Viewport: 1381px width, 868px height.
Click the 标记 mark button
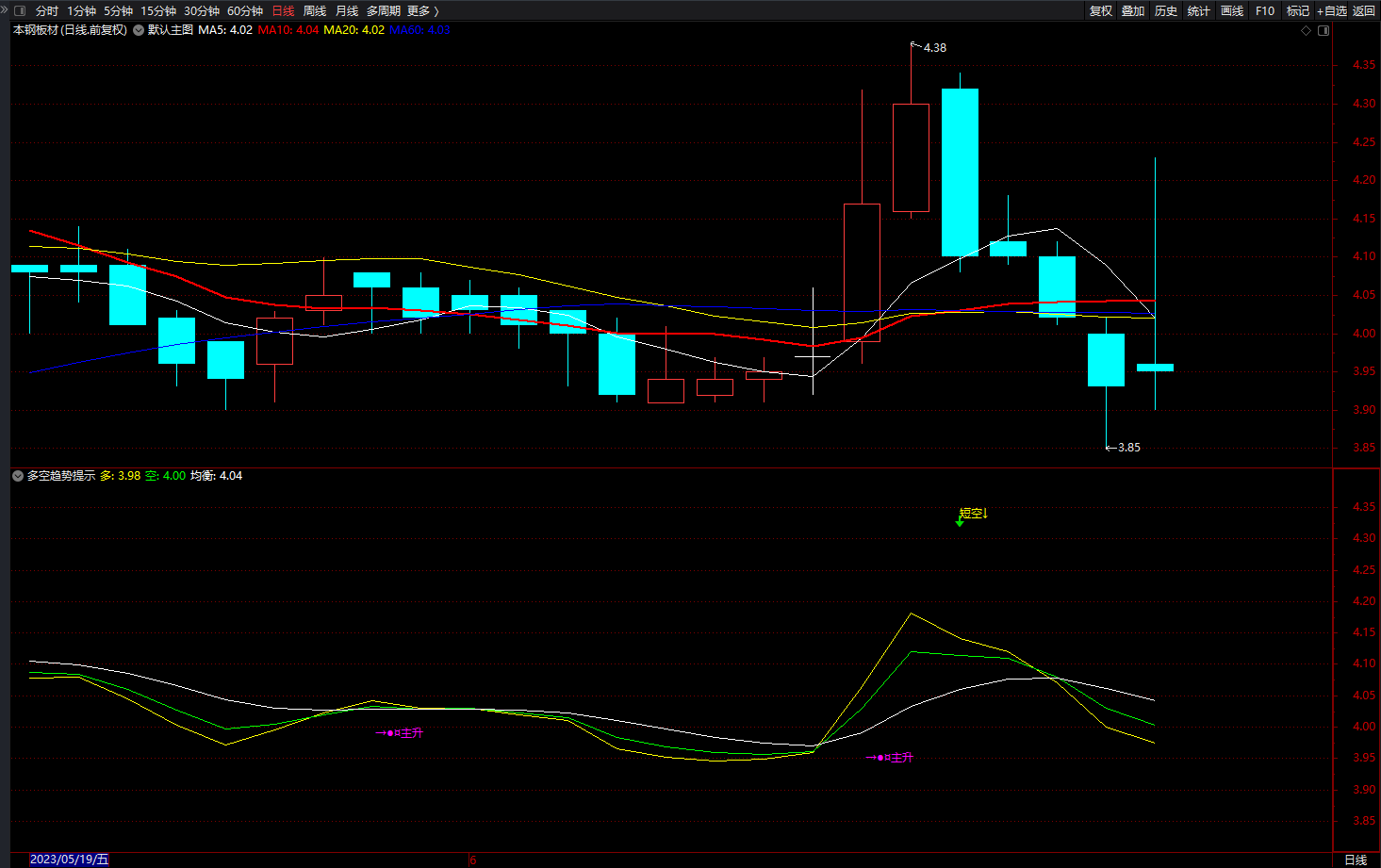1298,11
